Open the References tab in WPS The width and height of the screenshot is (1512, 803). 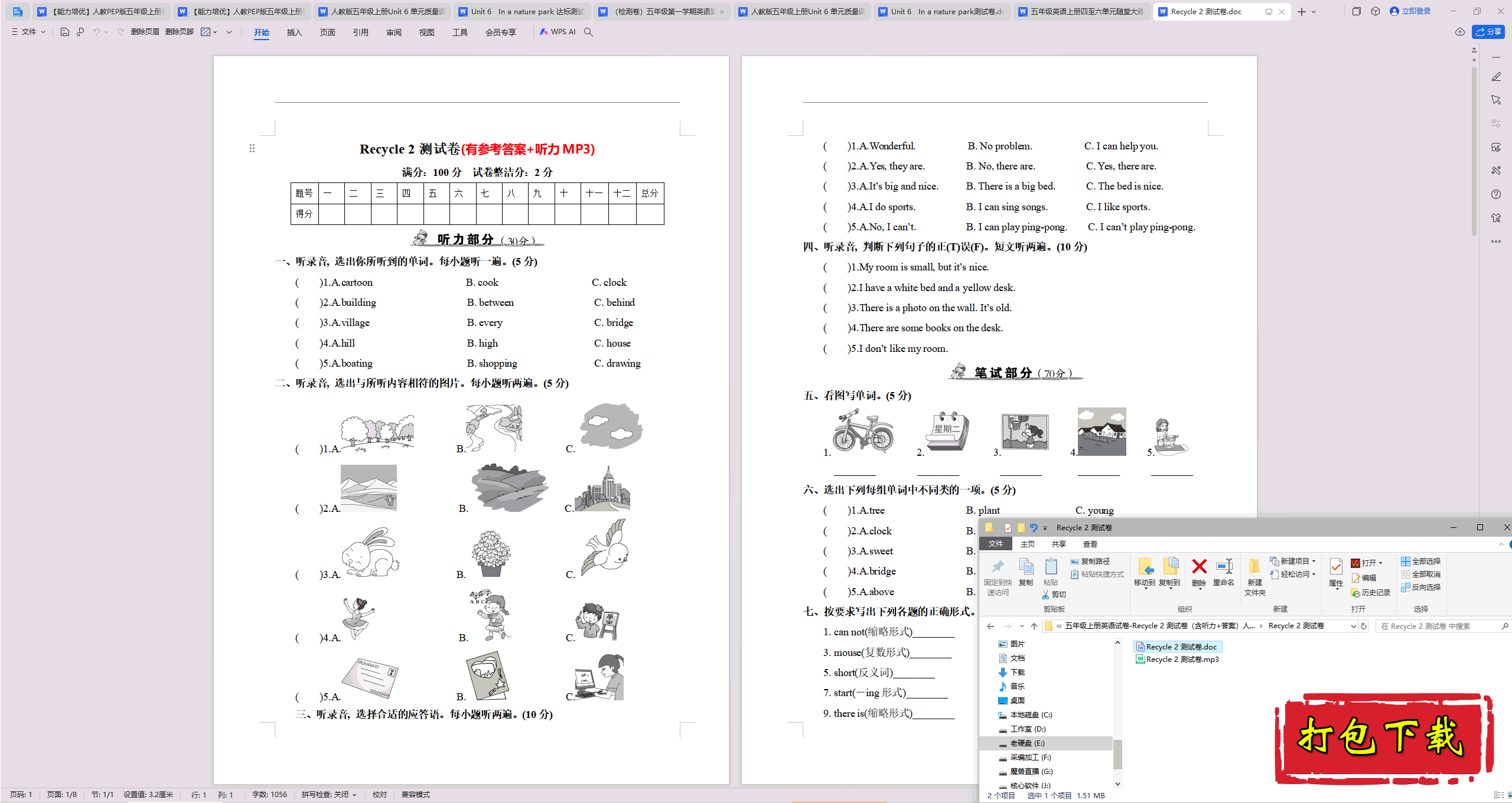[x=360, y=32]
